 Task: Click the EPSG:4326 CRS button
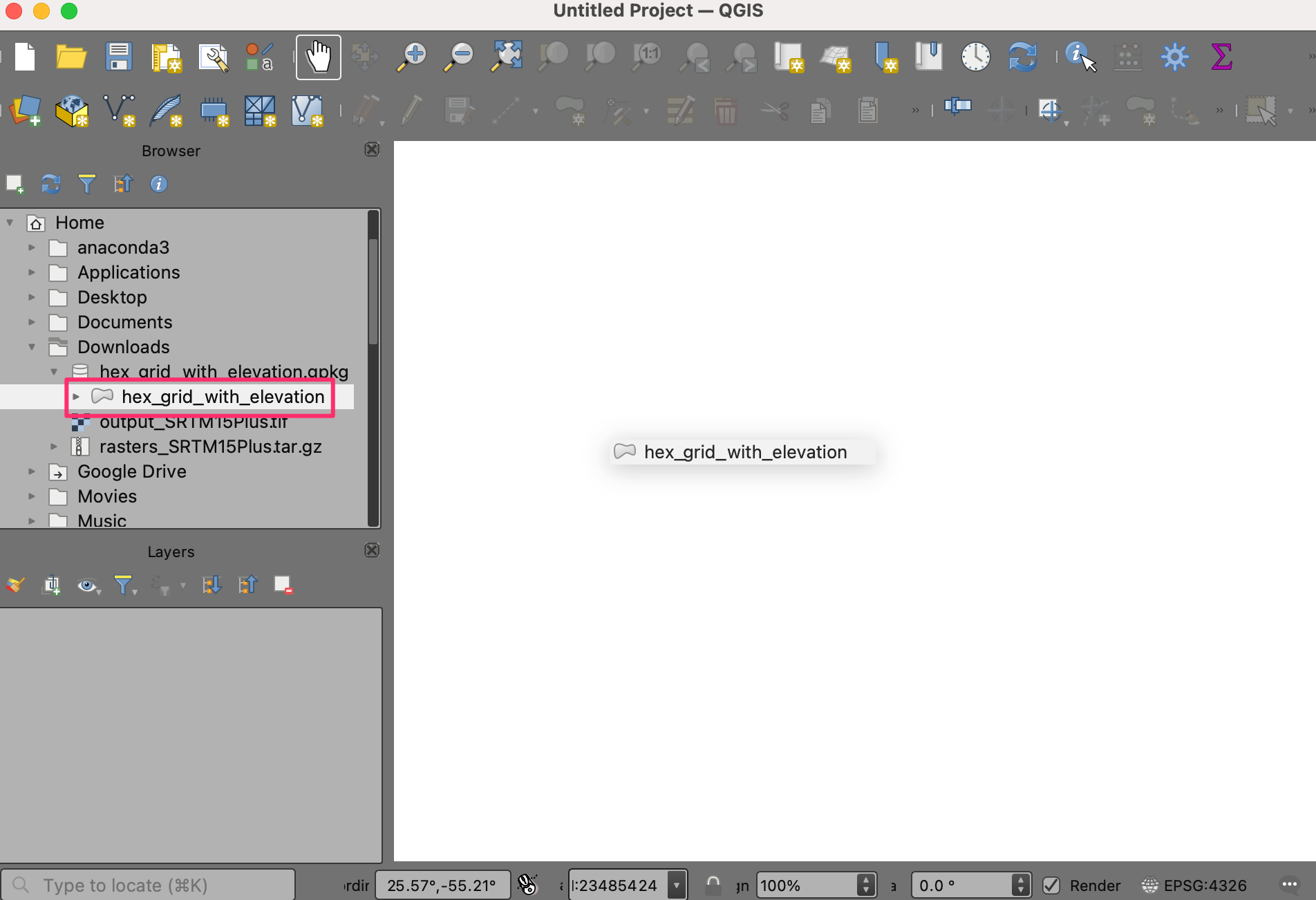click(x=1194, y=885)
